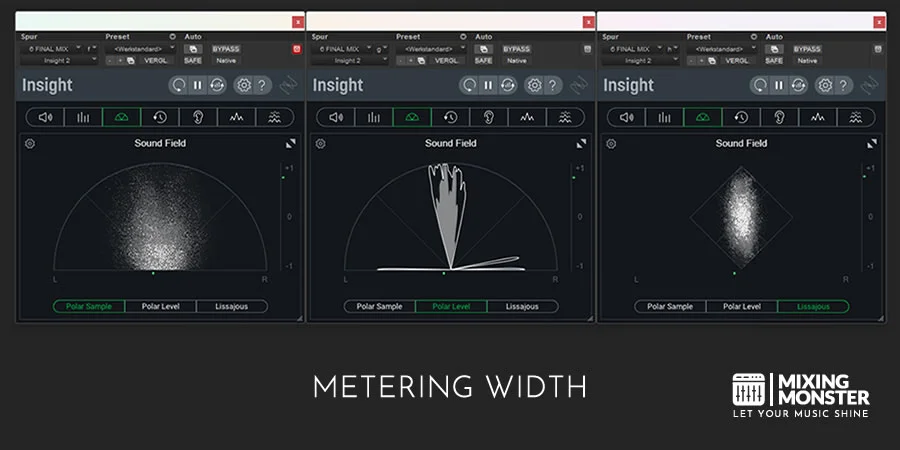Viewport: 900px width, 450px height.
Task: Open Insight 2 plugin selector in insert h window
Action: point(641,60)
